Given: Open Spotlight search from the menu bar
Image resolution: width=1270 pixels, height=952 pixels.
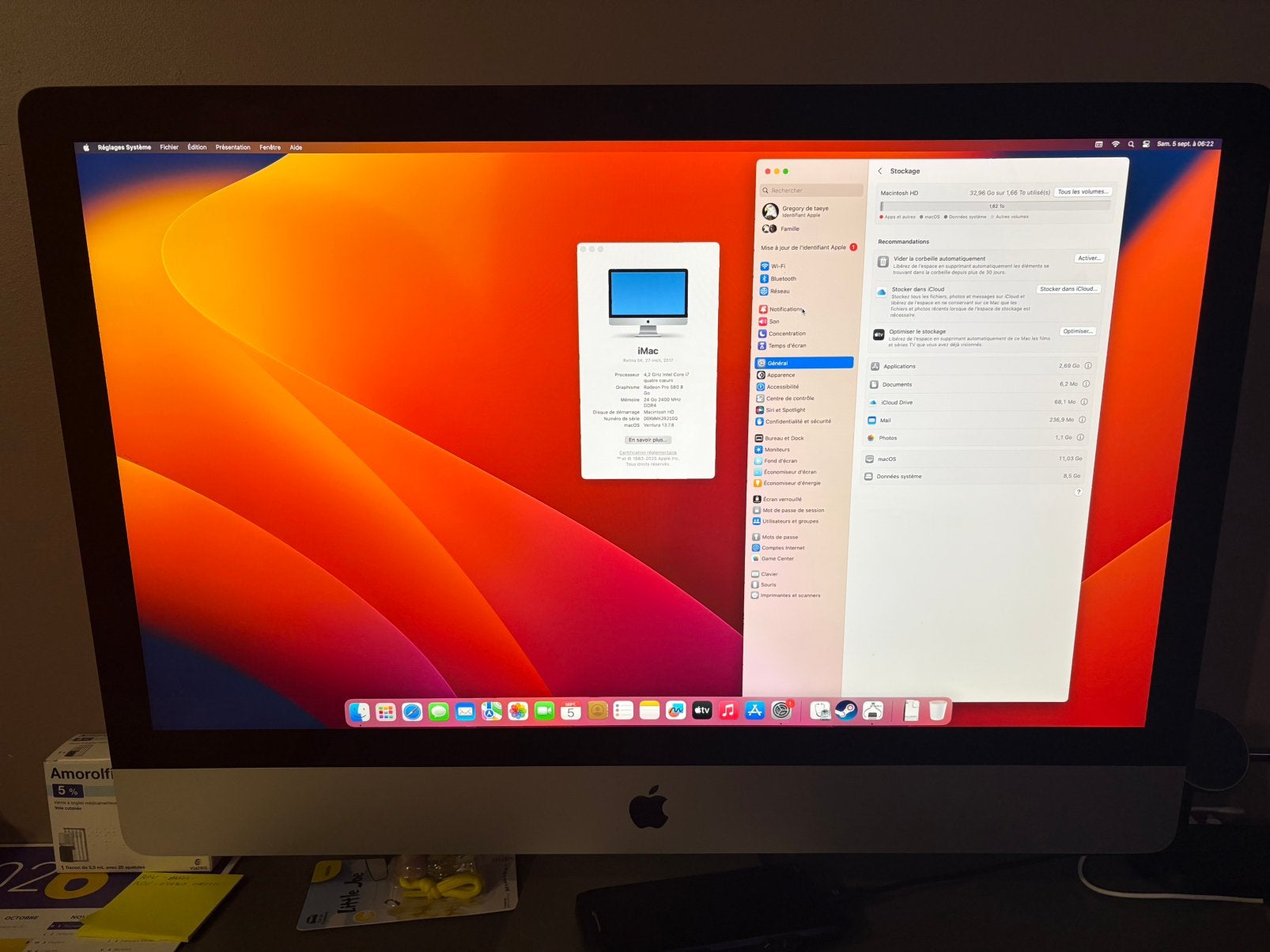Looking at the screenshot, I should pos(1131,144).
